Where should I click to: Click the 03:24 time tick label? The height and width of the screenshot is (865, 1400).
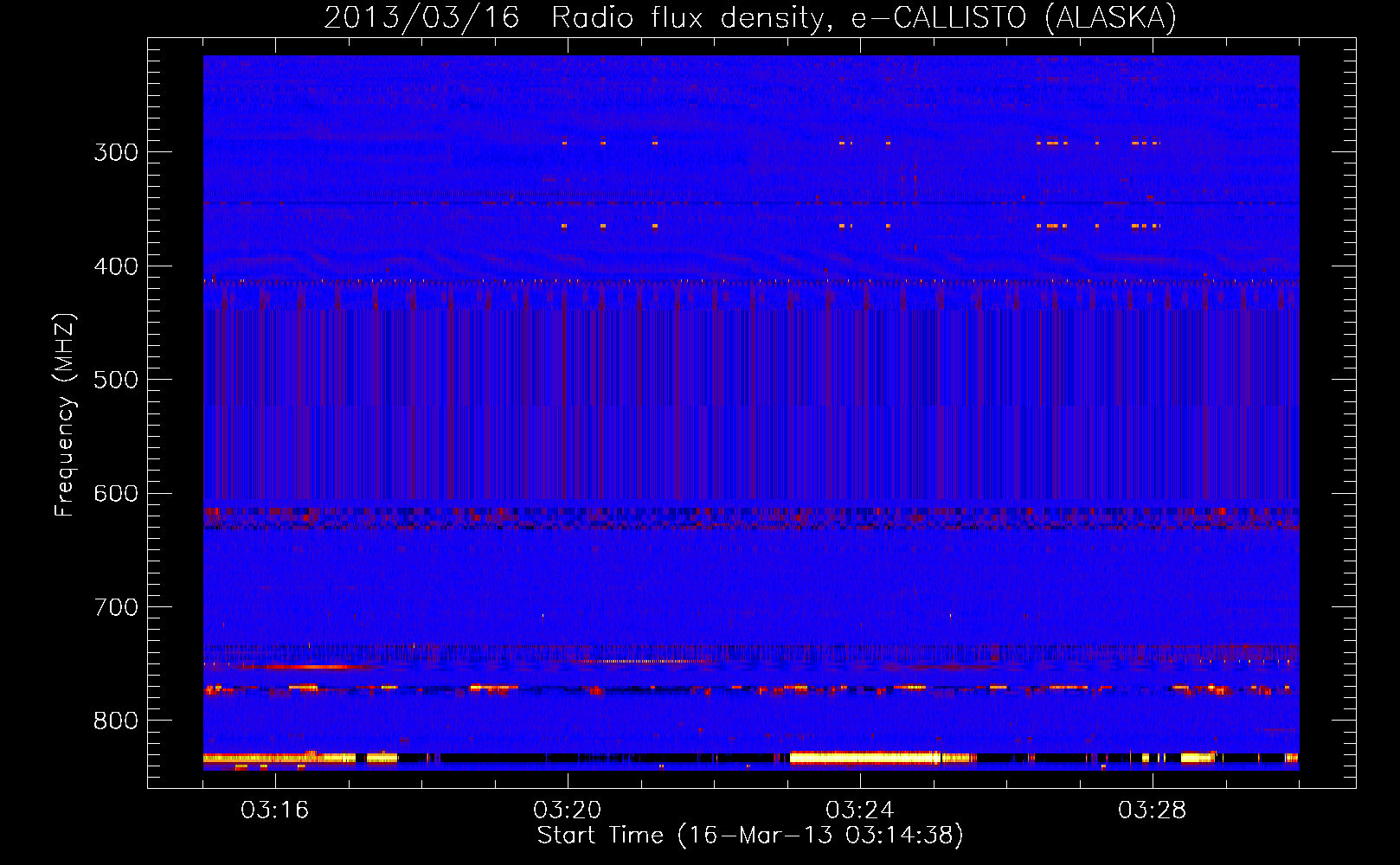click(860, 811)
